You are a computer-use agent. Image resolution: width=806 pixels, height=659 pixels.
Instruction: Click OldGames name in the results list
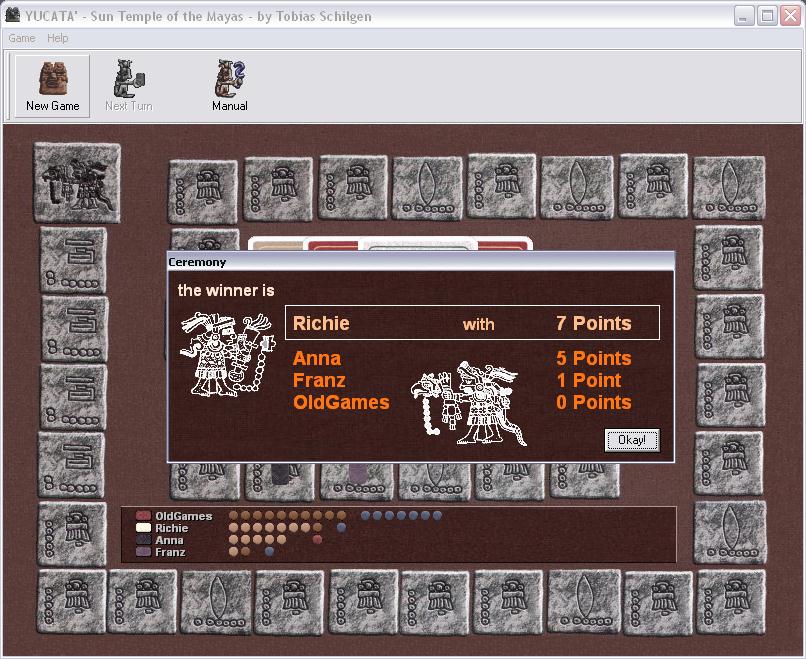(x=341, y=402)
